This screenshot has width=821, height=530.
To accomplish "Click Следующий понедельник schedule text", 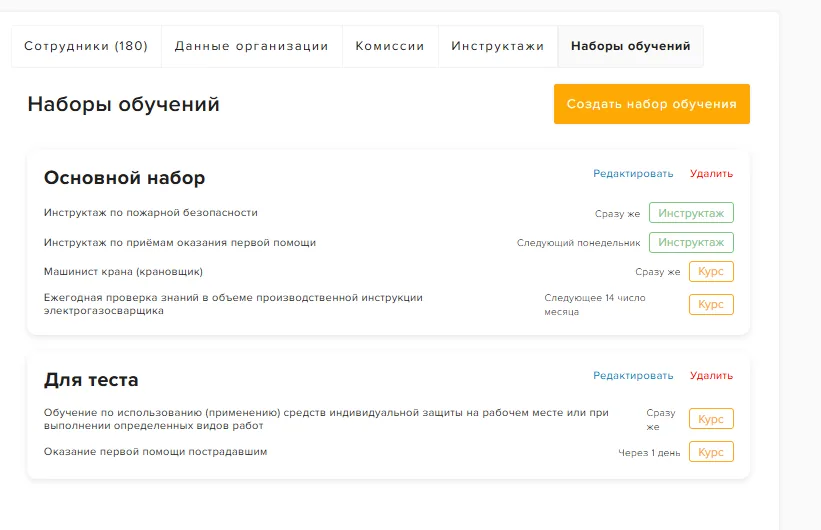I will (x=579, y=243).
